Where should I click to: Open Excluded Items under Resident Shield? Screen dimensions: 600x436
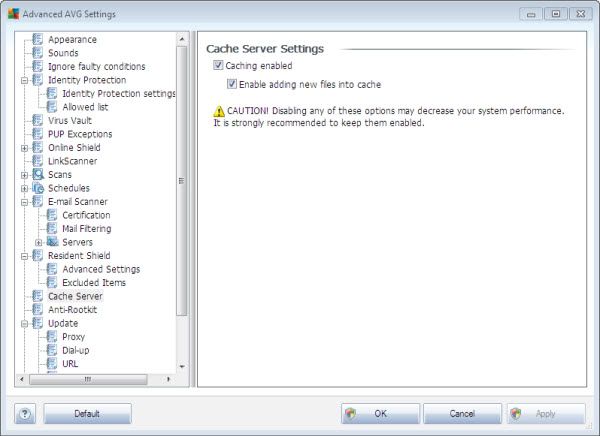[x=94, y=283]
